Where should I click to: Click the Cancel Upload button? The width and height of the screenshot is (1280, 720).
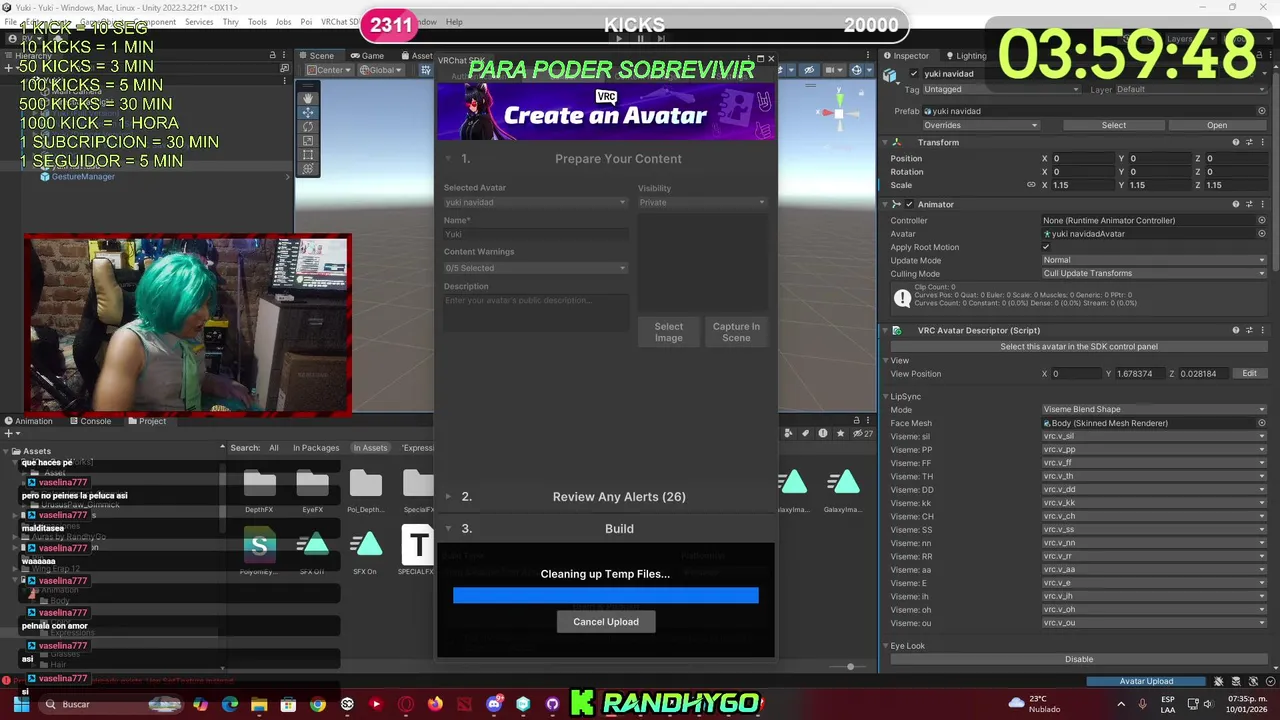[x=606, y=622]
